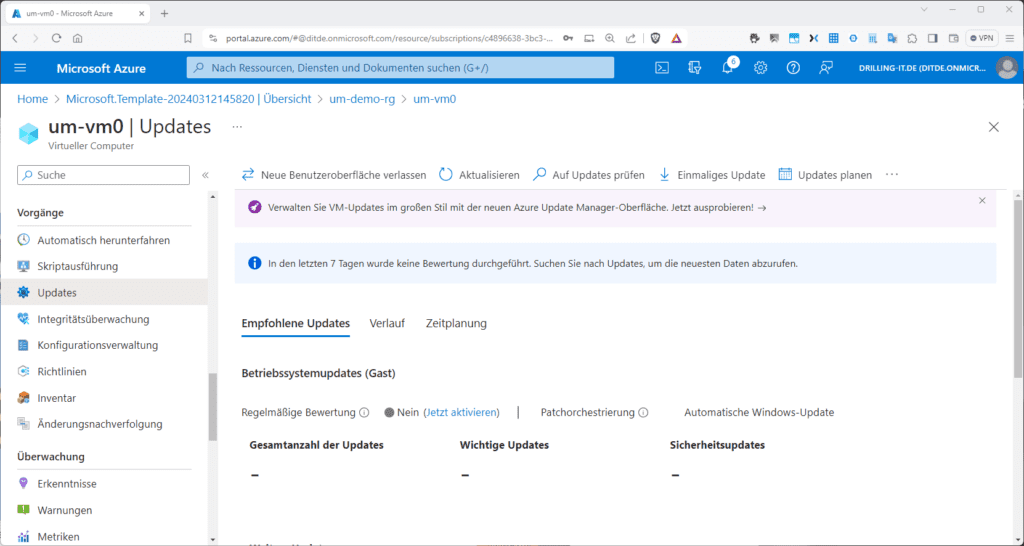1024x546 pixels.
Task: Reload the page with browser refresh button
Action: tap(56, 39)
